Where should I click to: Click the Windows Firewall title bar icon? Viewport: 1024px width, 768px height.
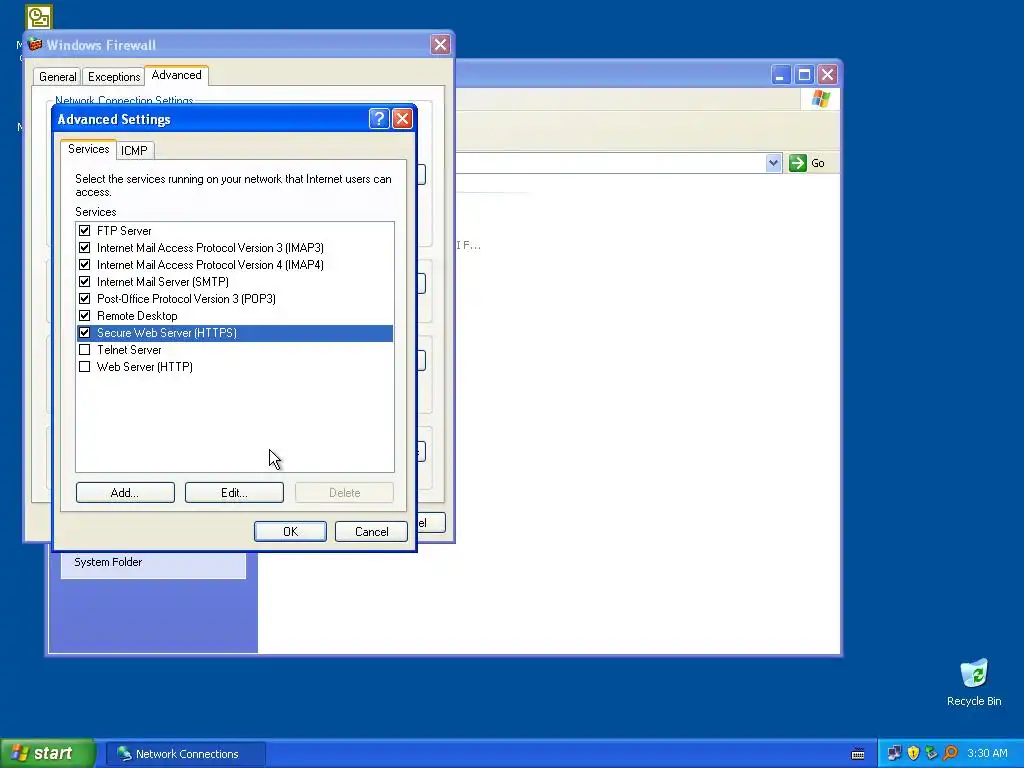pos(35,44)
